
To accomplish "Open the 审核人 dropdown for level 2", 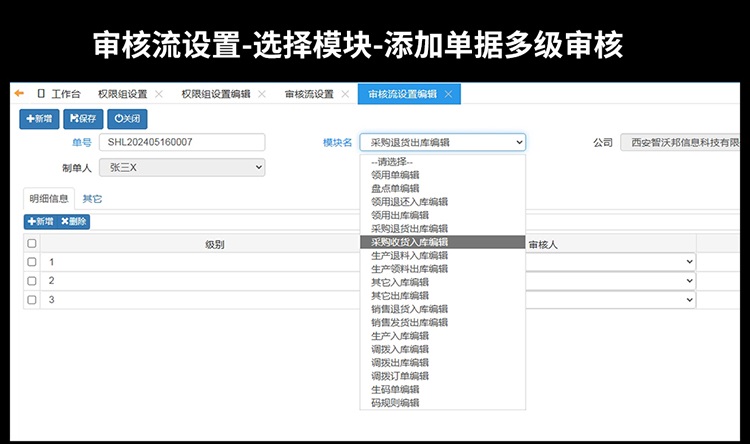I will (610, 281).
